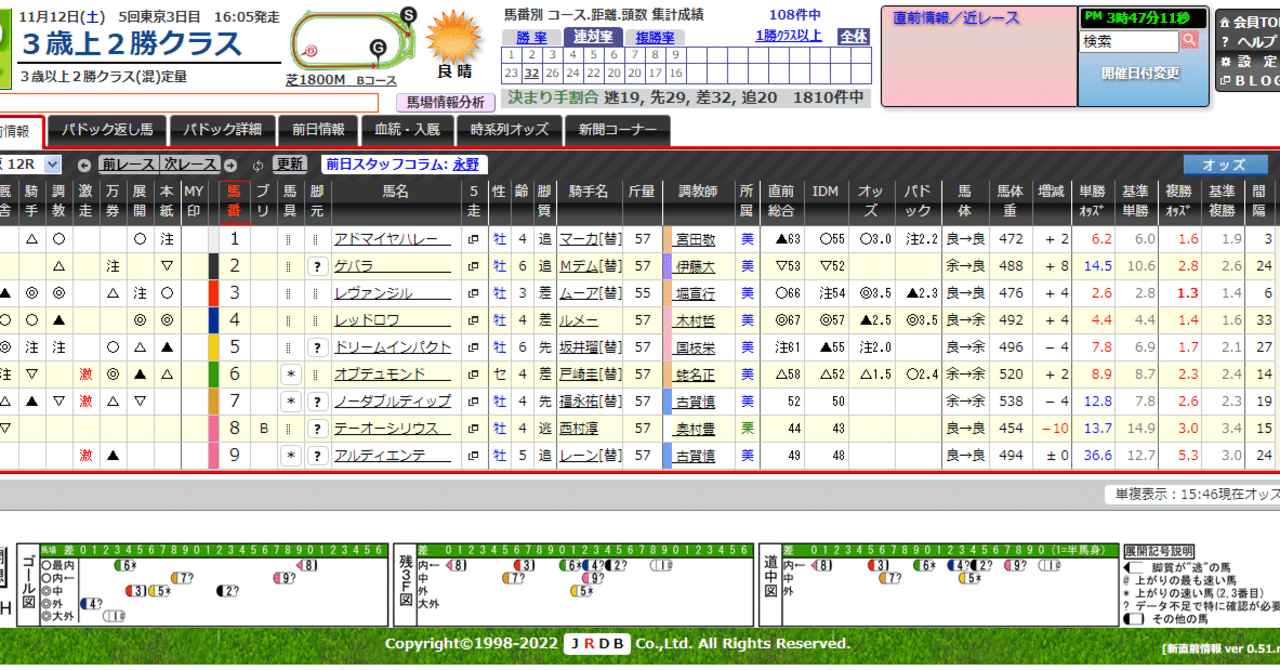This screenshot has height=670, width=1280.
Task: Click the 会員TOP home icon
Action: [1224, 21]
